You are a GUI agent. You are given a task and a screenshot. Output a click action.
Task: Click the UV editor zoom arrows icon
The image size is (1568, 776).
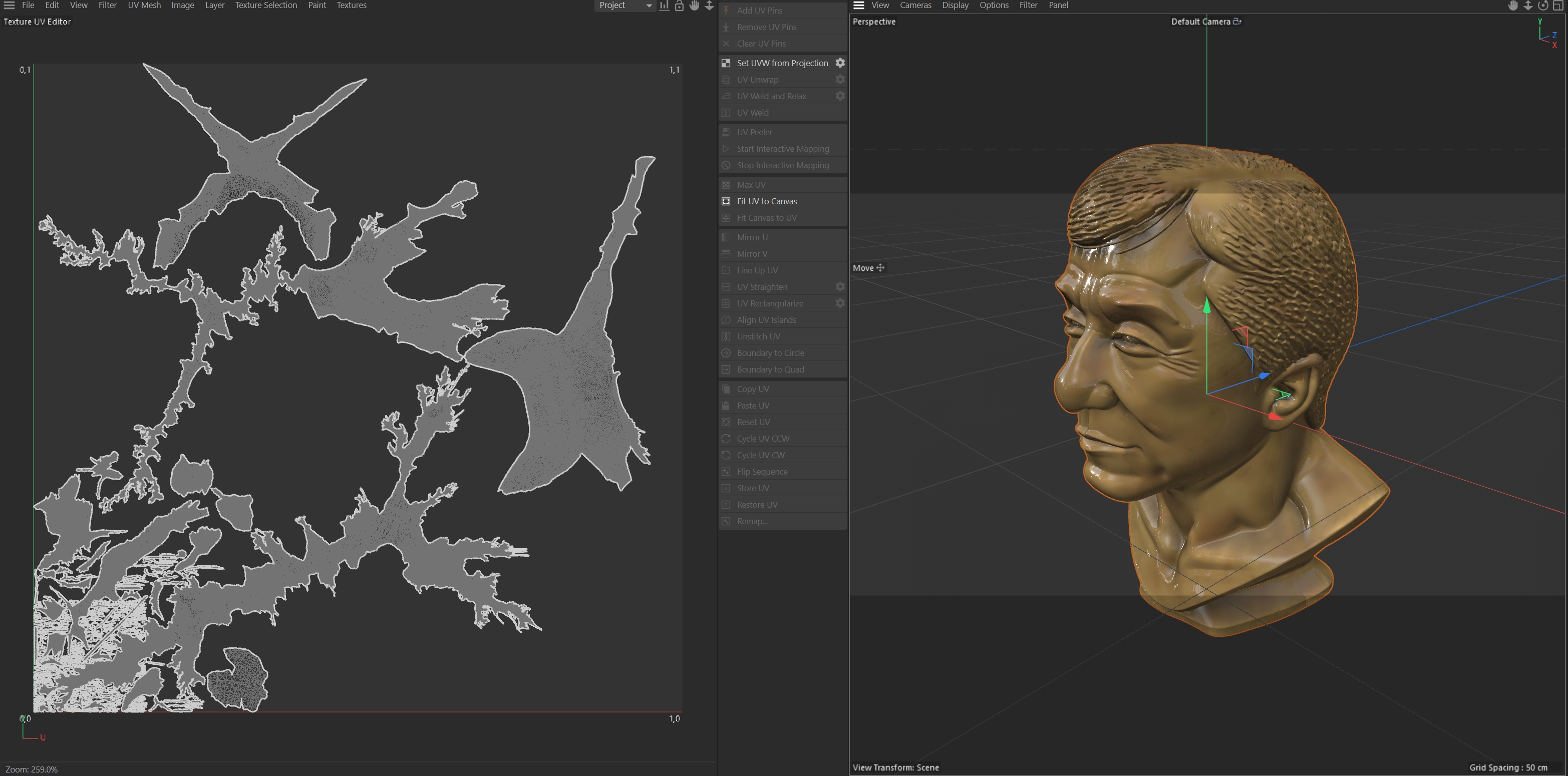click(x=709, y=6)
